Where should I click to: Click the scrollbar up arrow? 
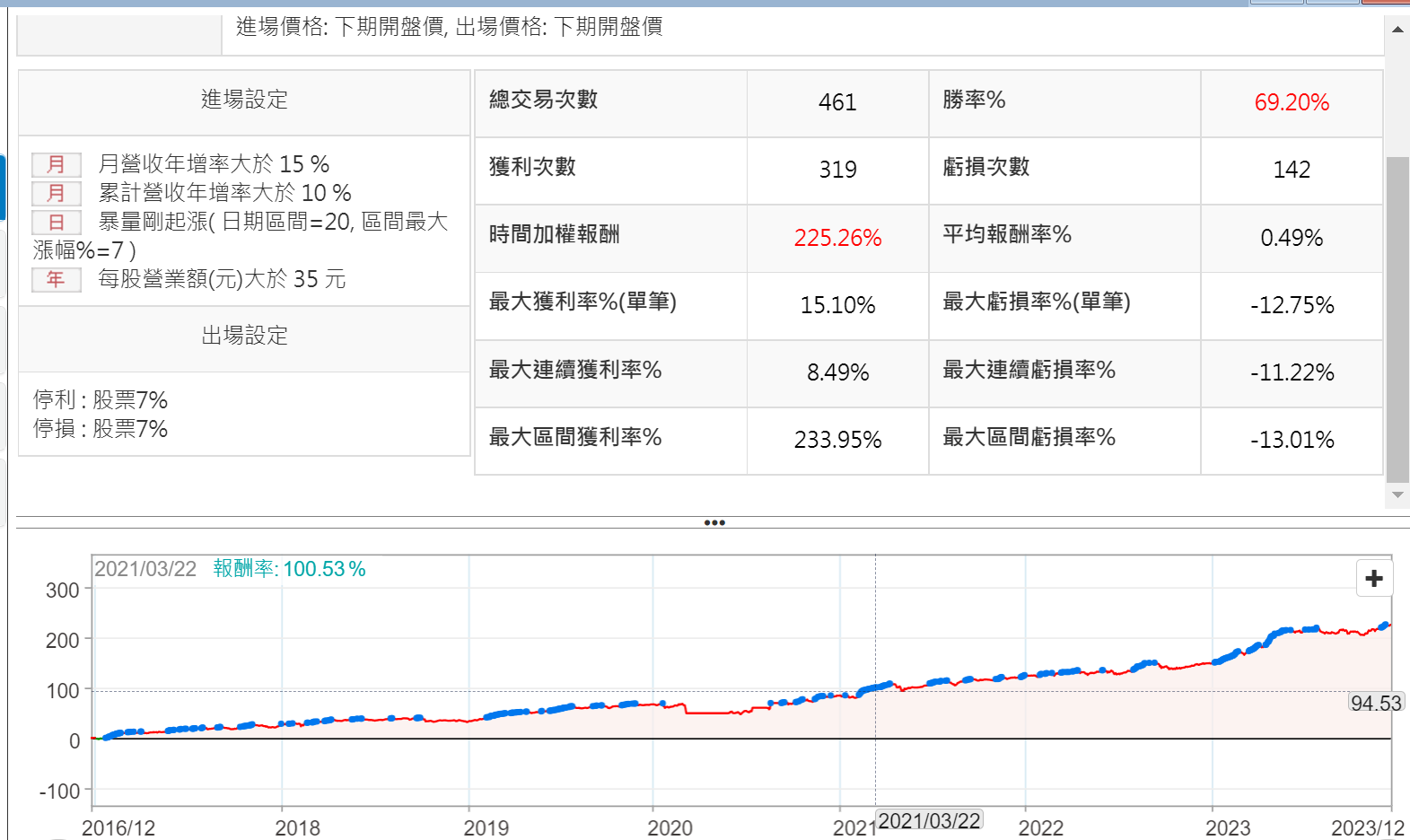1397,30
